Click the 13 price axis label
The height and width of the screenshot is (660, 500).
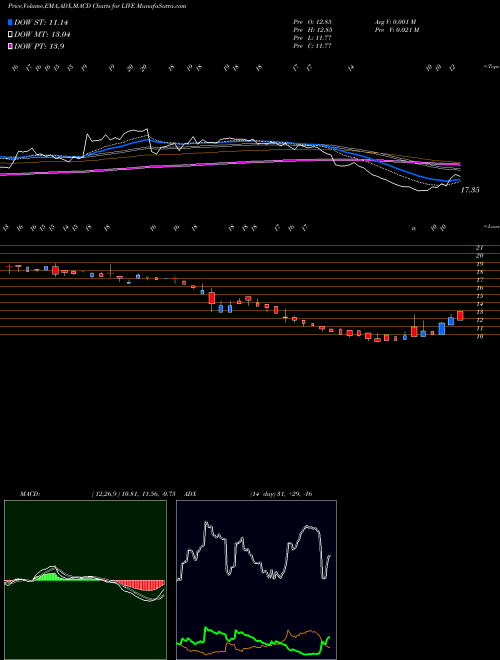click(479, 312)
